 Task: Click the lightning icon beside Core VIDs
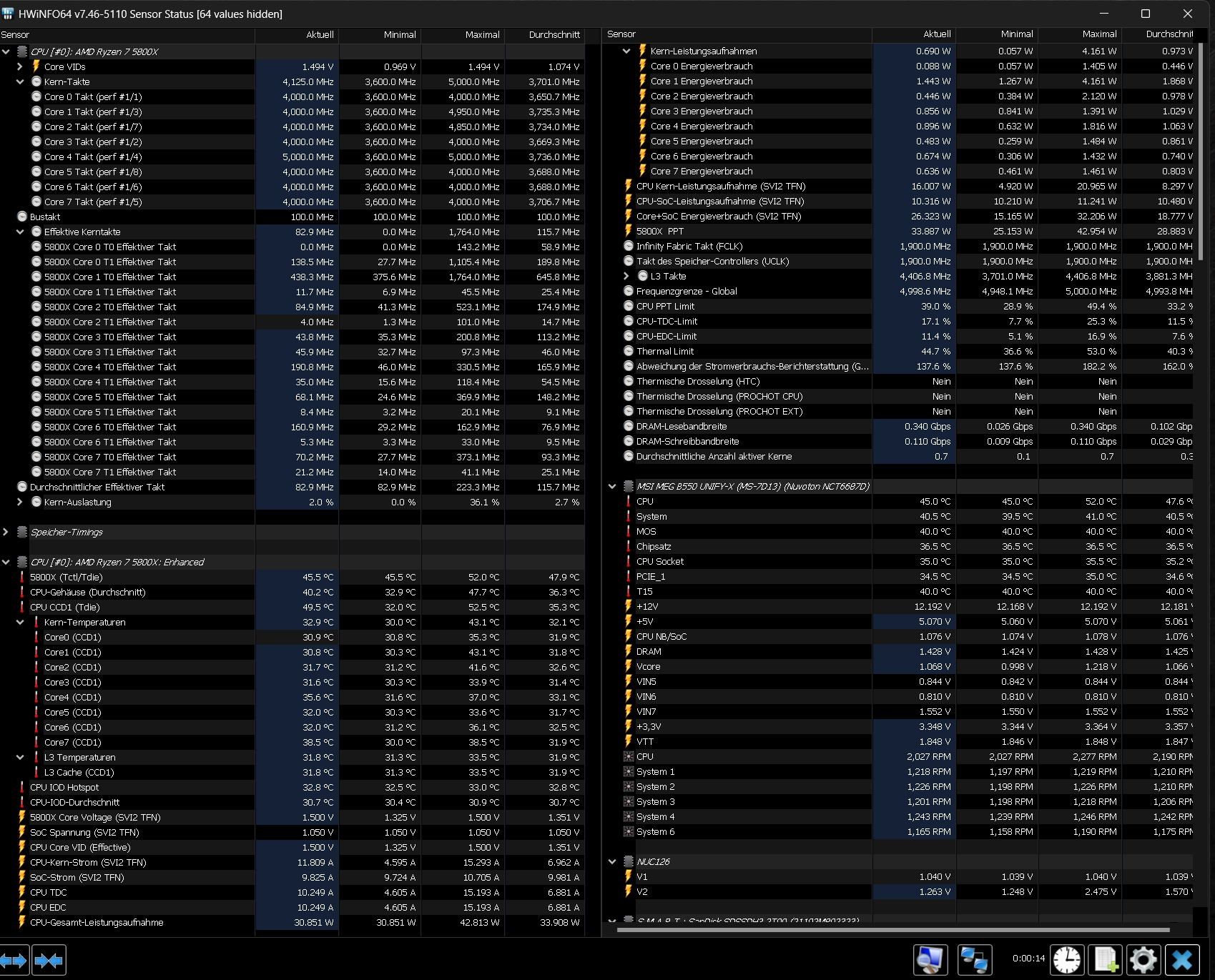point(36,66)
